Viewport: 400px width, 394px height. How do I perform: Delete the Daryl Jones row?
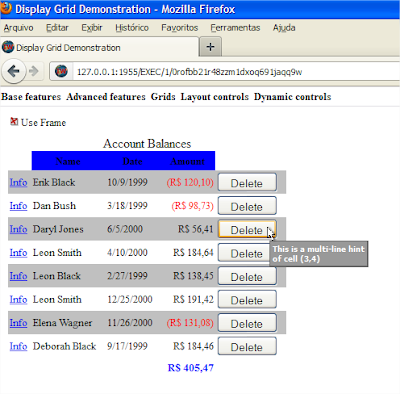pos(247,229)
